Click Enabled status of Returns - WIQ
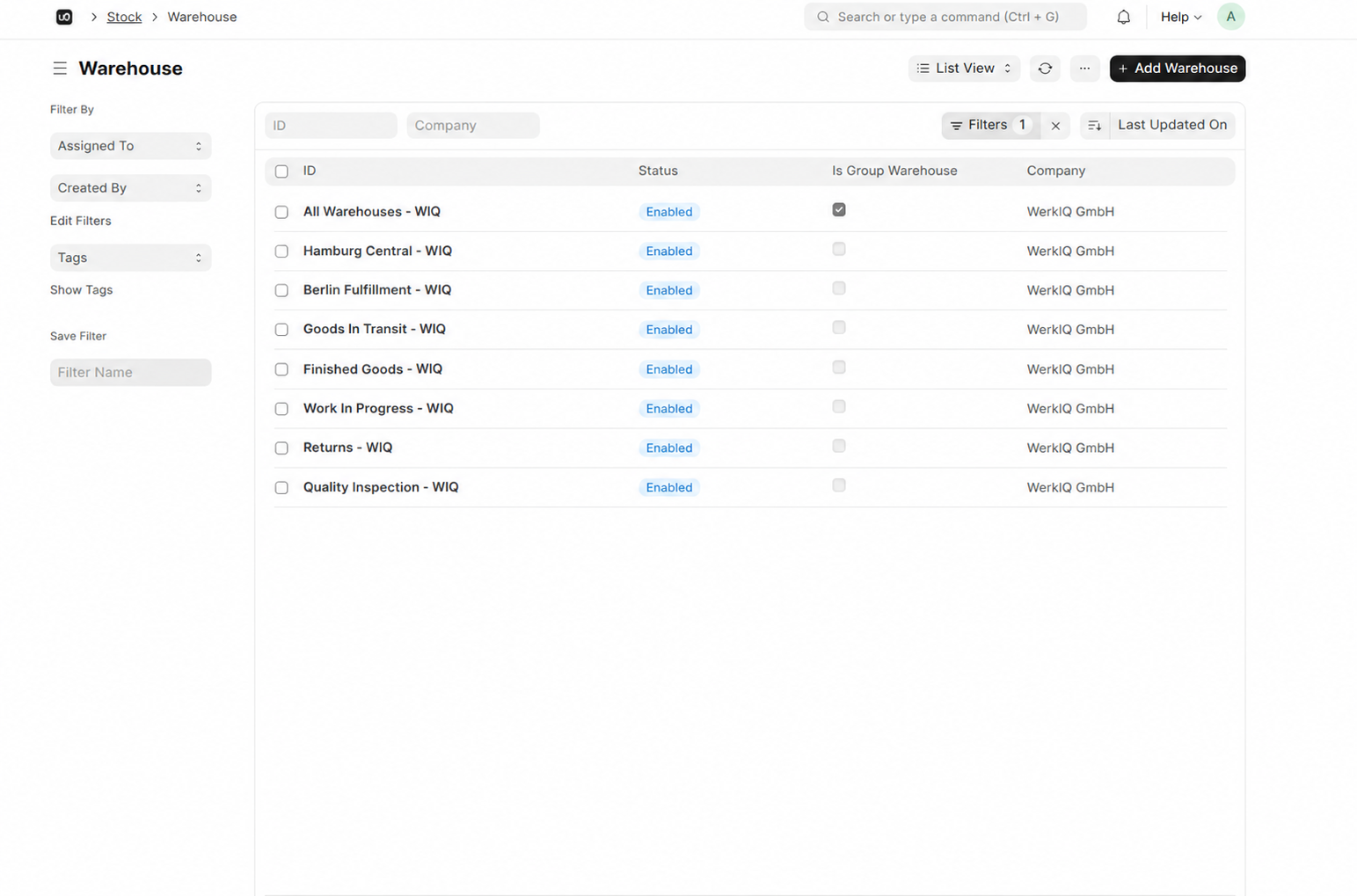 [669, 448]
